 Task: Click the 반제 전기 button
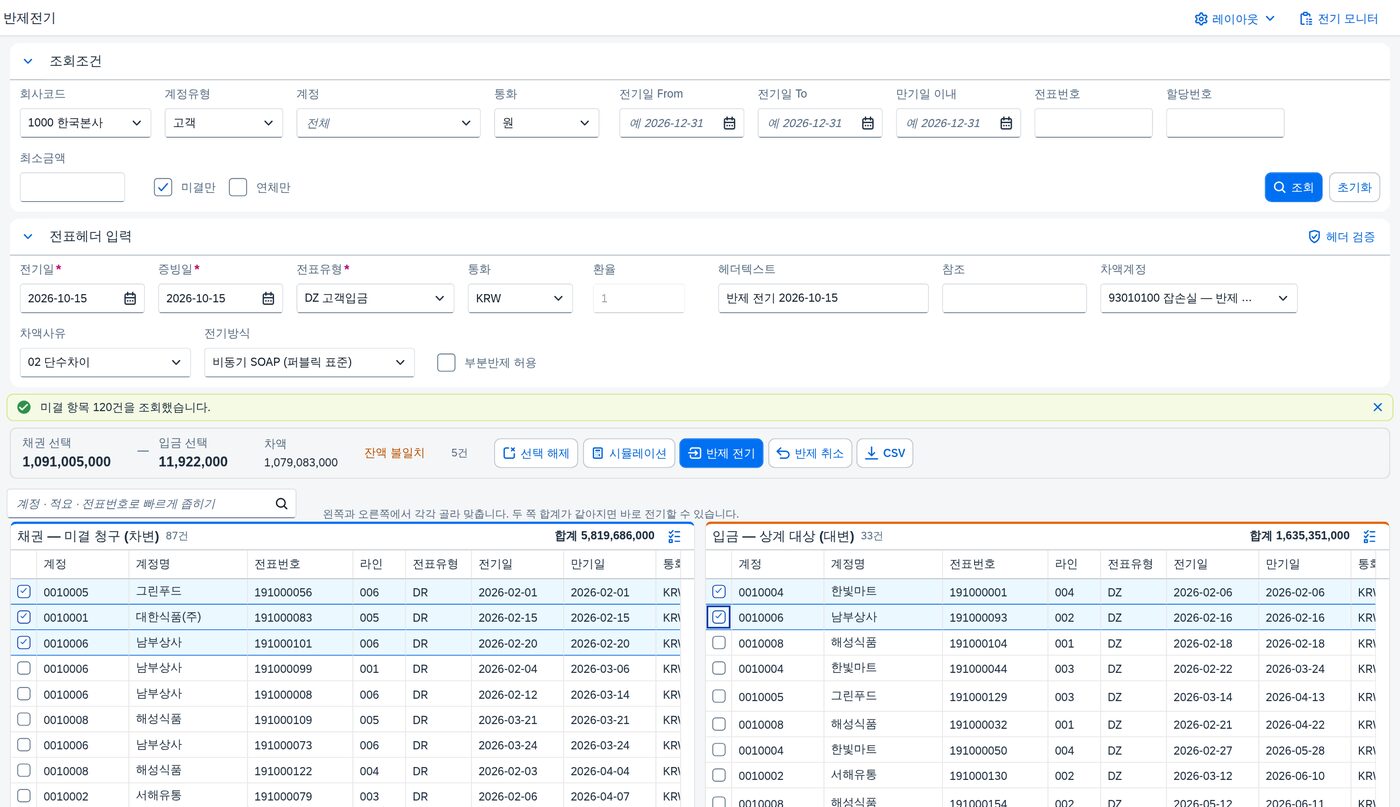click(721, 453)
